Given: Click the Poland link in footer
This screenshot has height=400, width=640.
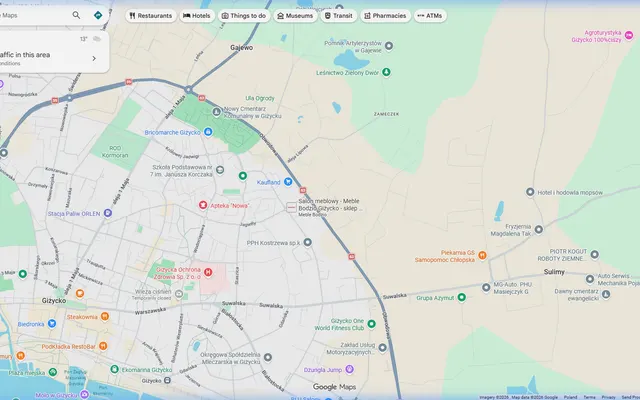Looking at the screenshot, I should (x=570, y=397).
